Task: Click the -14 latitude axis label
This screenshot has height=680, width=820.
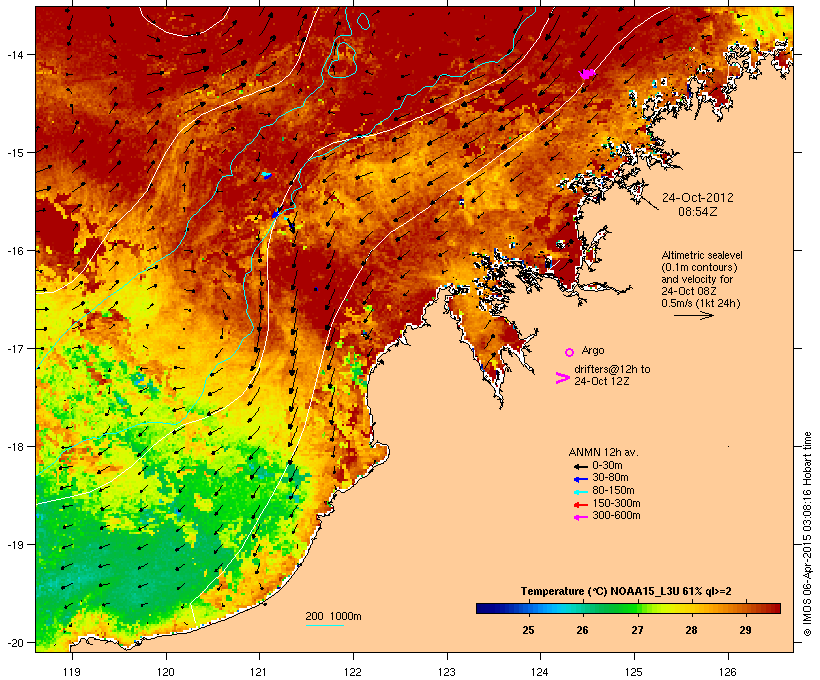Action: point(15,54)
